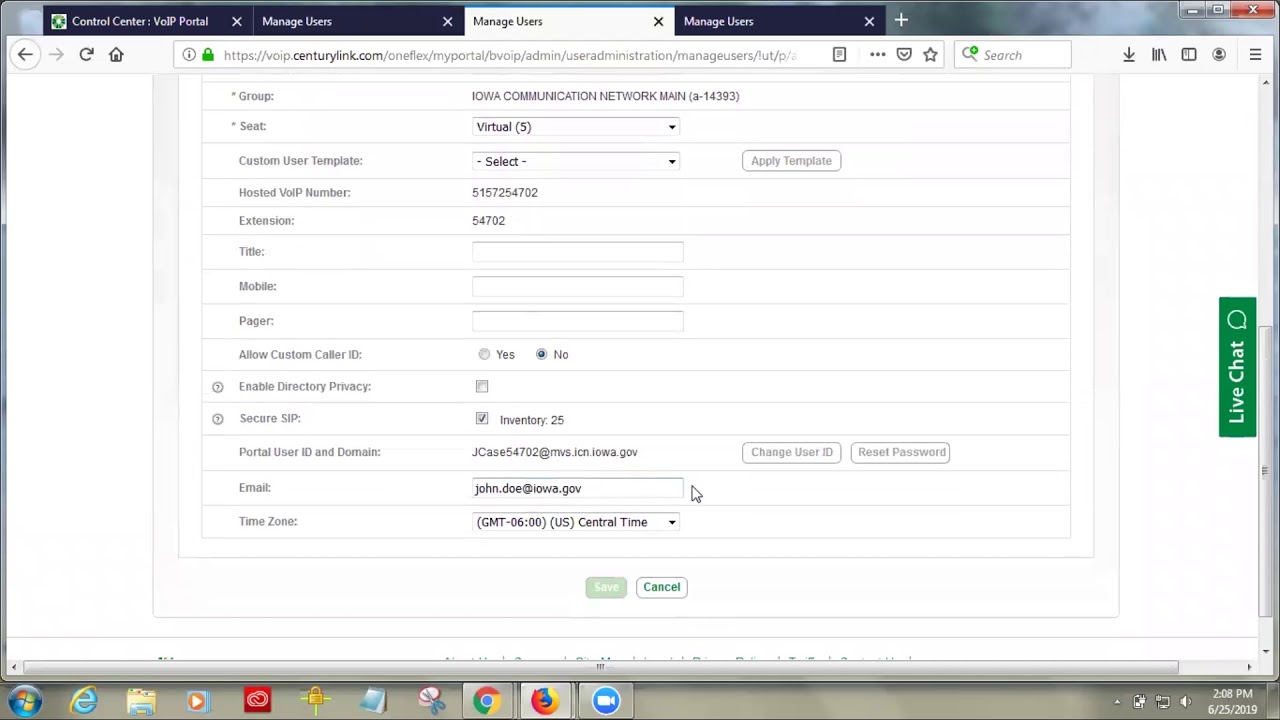Open the Seat dropdown showing Virtual (5)
Image resolution: width=1280 pixels, height=720 pixels.
click(x=576, y=127)
